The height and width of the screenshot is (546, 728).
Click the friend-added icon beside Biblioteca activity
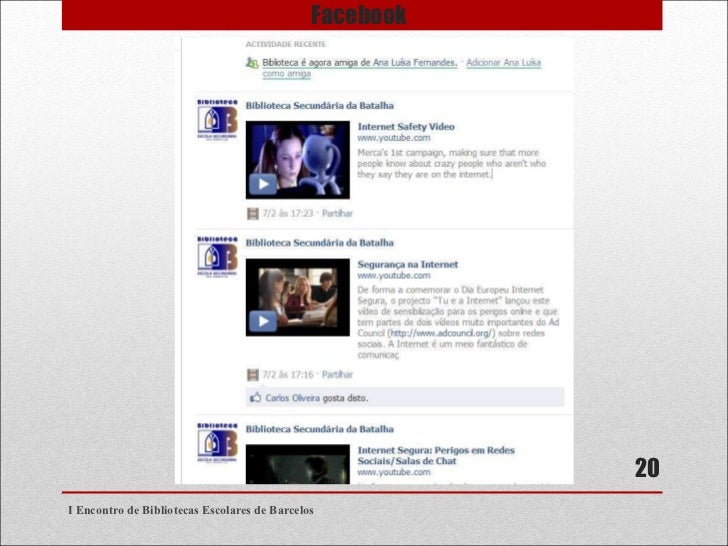(x=252, y=63)
